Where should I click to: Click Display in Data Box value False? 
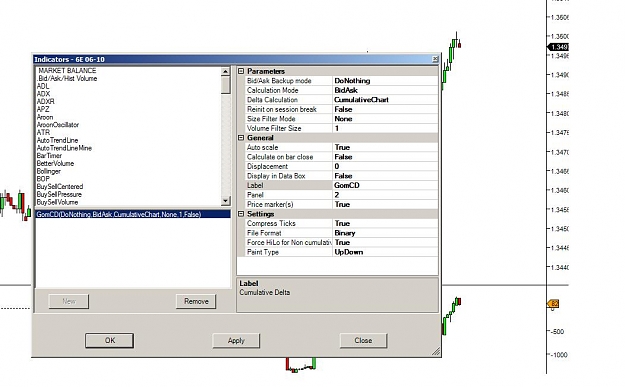[x=385, y=176]
